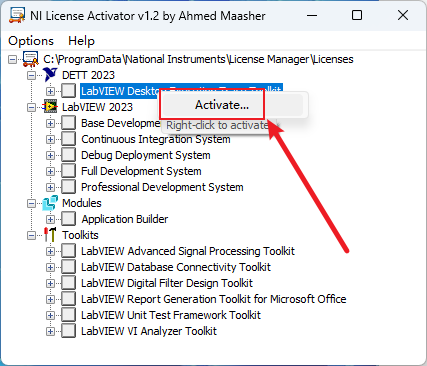
Task: Open the Help menu
Action: click(81, 41)
